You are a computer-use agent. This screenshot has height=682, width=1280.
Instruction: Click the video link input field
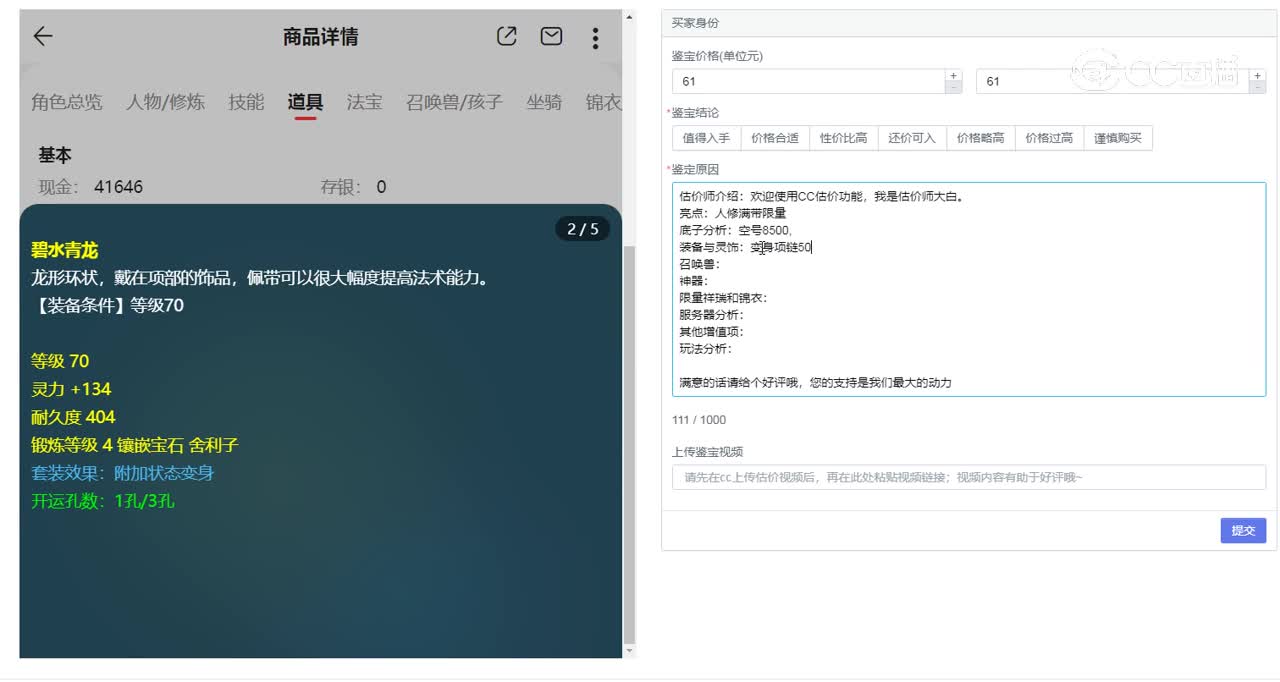click(x=965, y=477)
